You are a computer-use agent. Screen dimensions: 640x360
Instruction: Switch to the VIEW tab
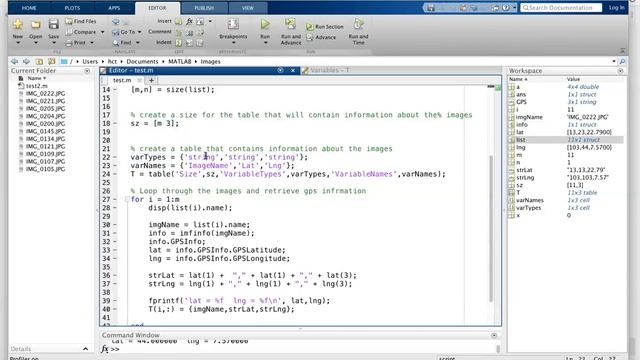click(248, 8)
